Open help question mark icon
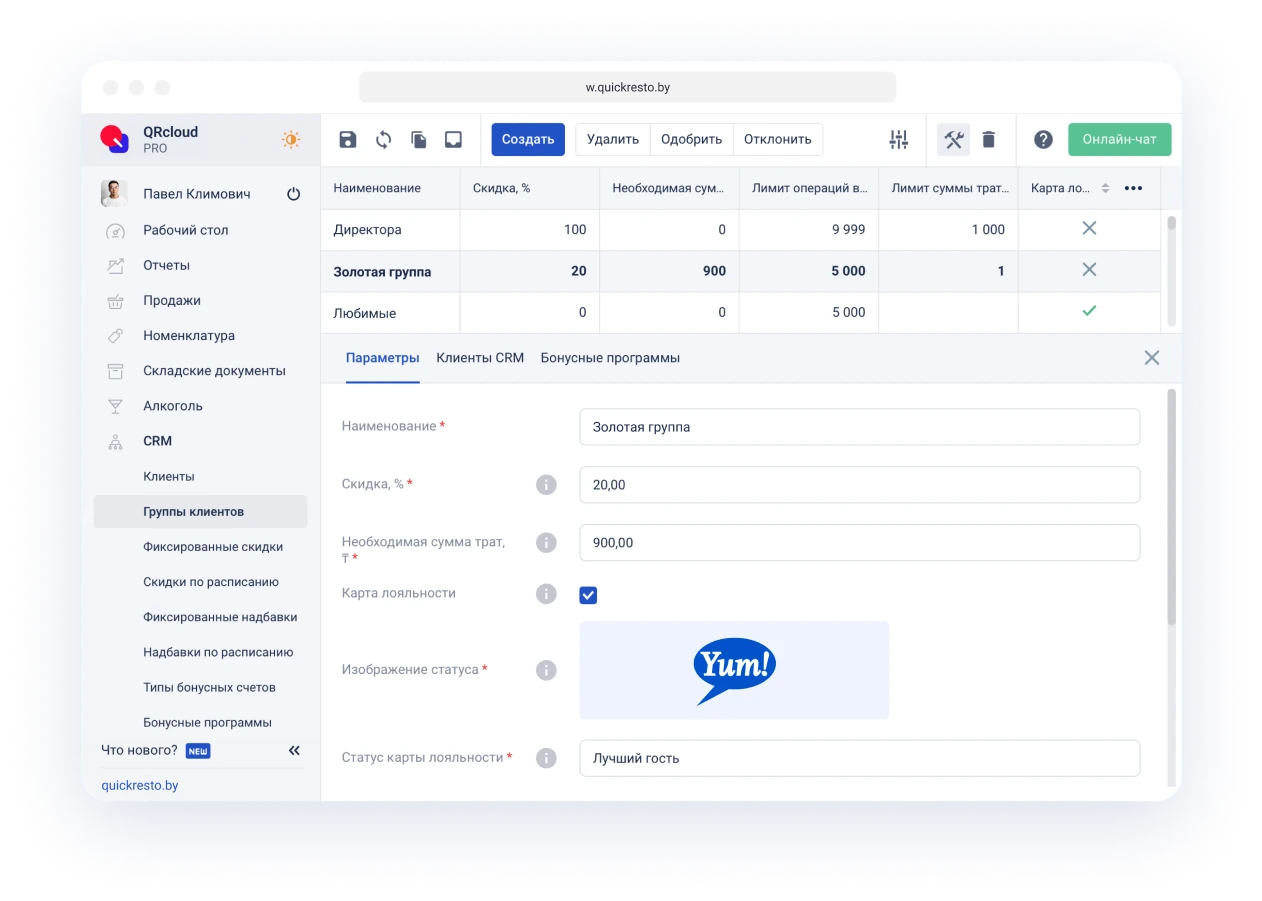 point(1043,140)
